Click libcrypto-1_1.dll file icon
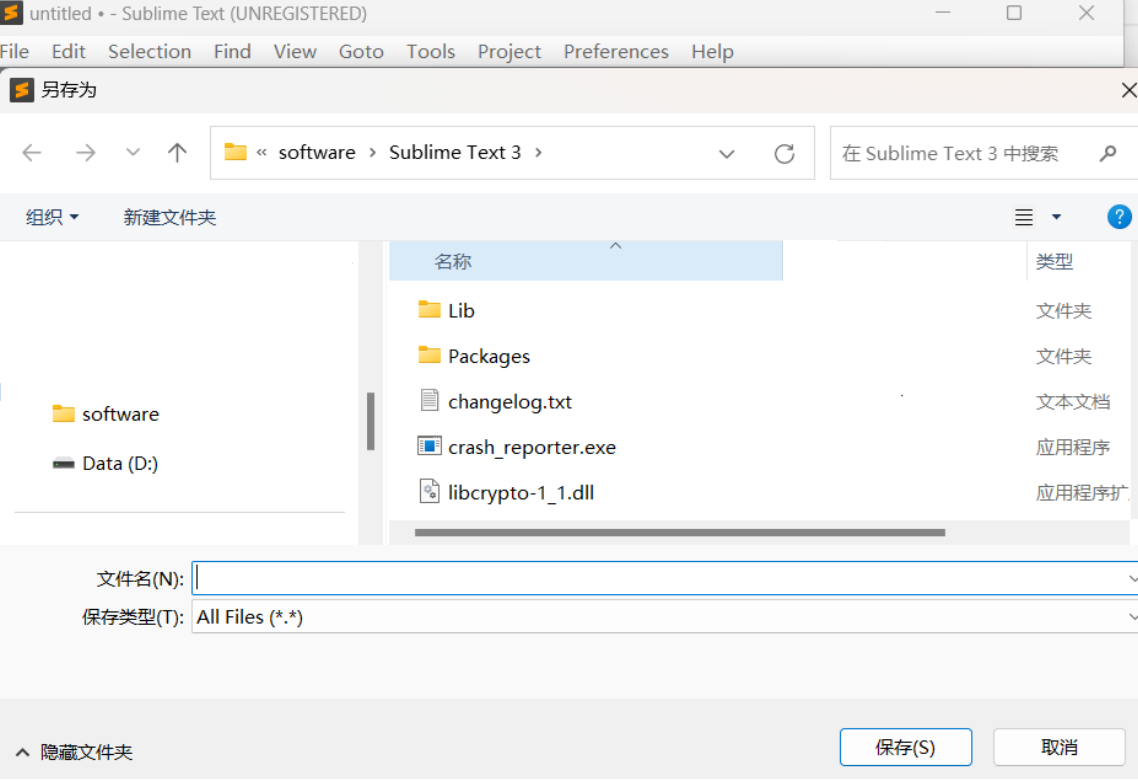1138x781 pixels. click(430, 491)
